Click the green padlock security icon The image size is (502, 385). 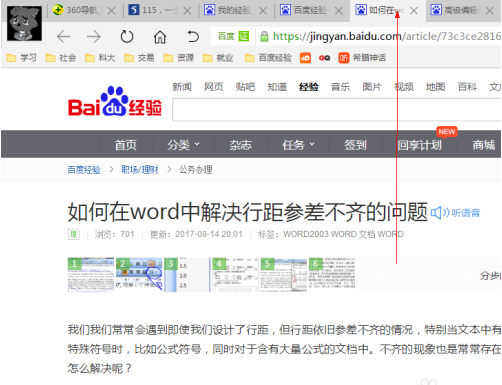pos(264,36)
